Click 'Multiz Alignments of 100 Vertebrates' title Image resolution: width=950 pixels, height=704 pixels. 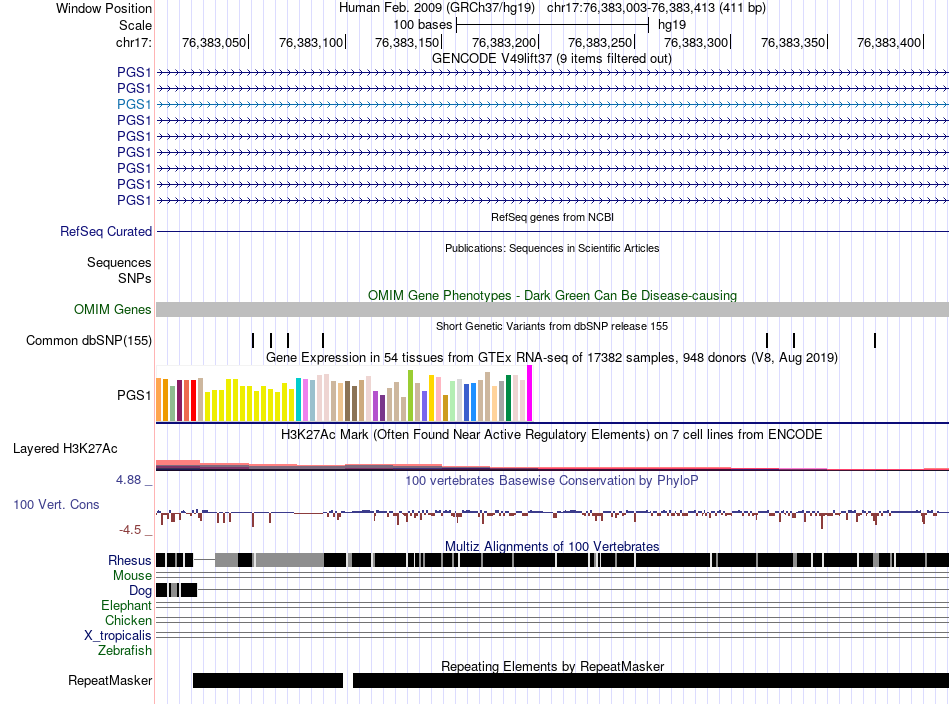(552, 546)
